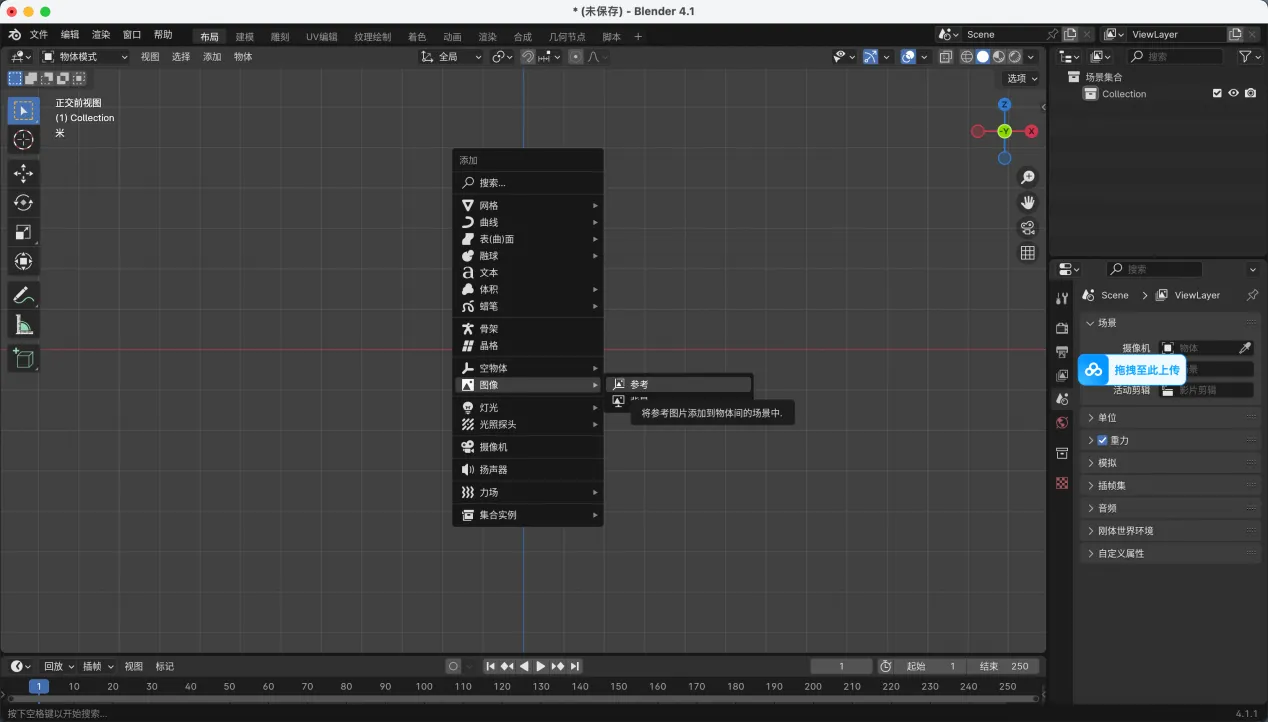
Task: Click the 选项 button in viewport
Action: (x=1021, y=78)
